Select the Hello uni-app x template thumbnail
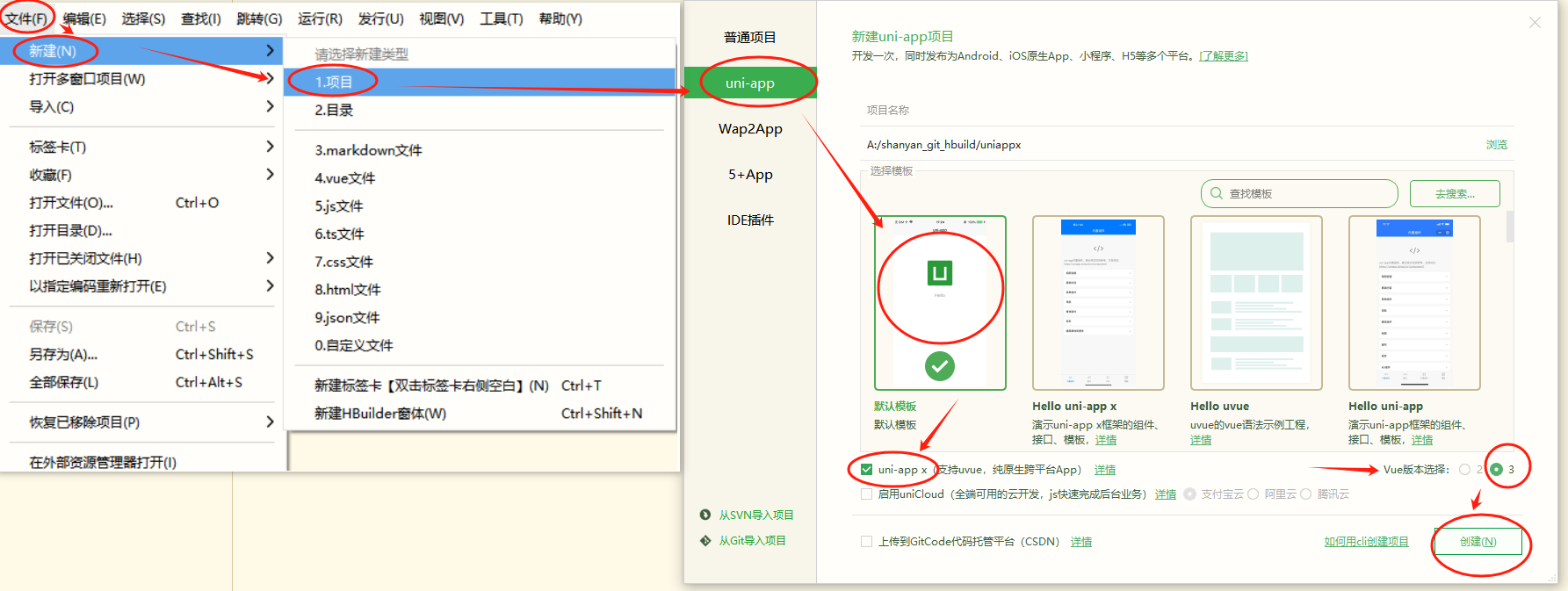Viewport: 1568px width, 591px height. tap(1098, 303)
